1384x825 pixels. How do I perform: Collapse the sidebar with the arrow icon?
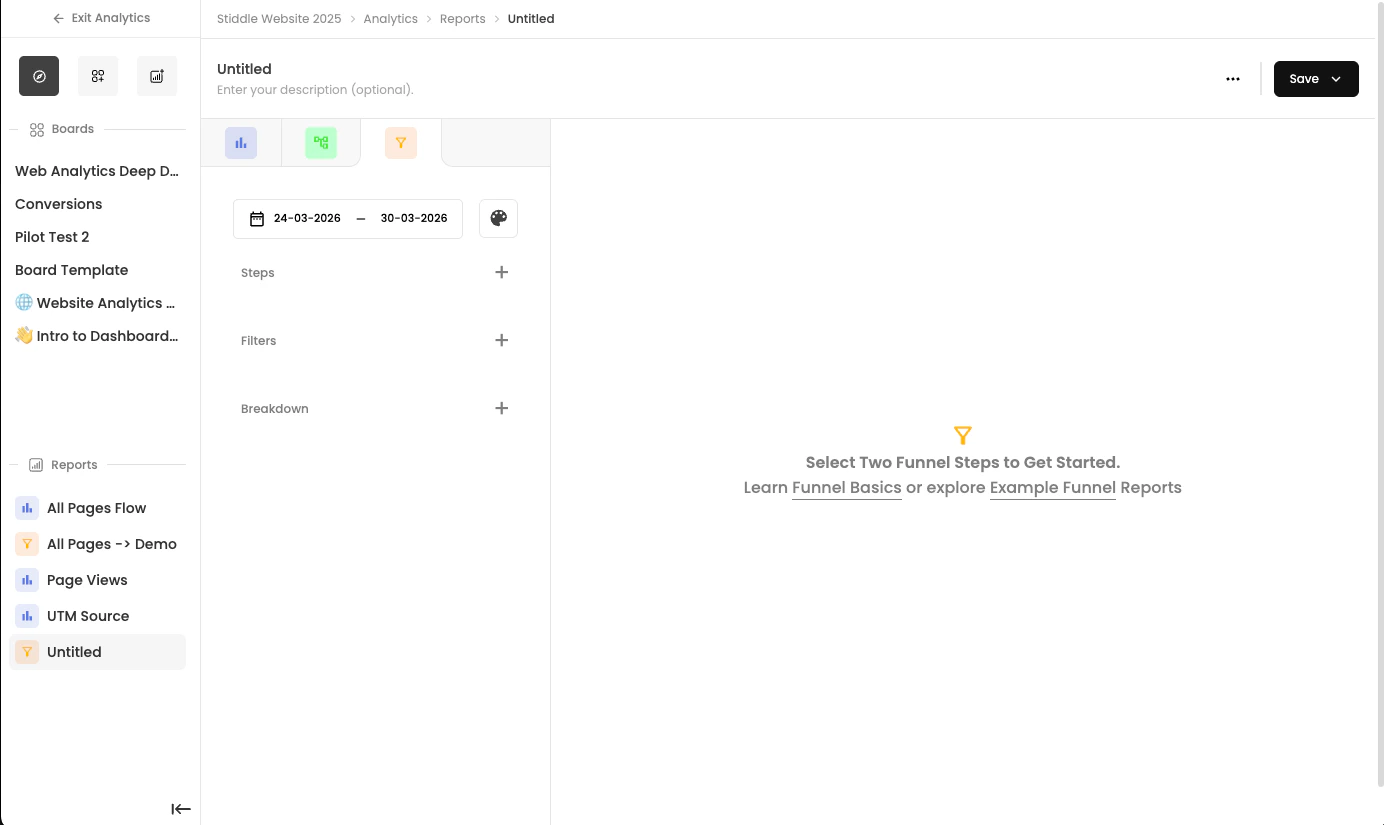pos(181,809)
